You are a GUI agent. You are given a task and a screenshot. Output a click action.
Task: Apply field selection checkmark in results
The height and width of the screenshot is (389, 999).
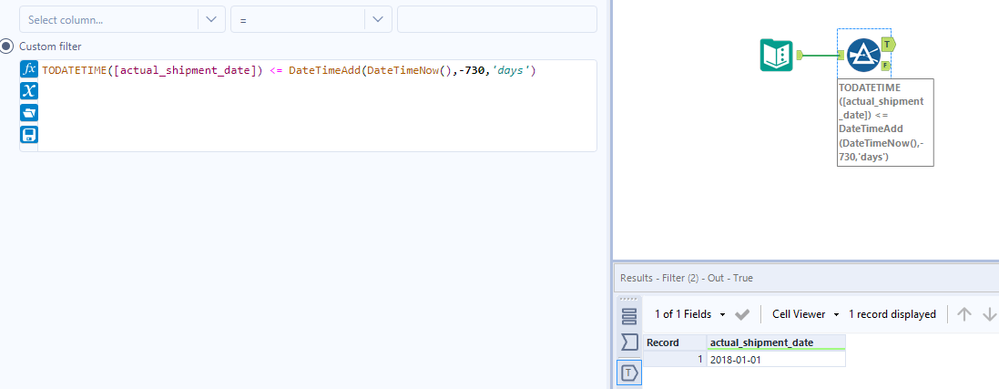[x=742, y=315]
